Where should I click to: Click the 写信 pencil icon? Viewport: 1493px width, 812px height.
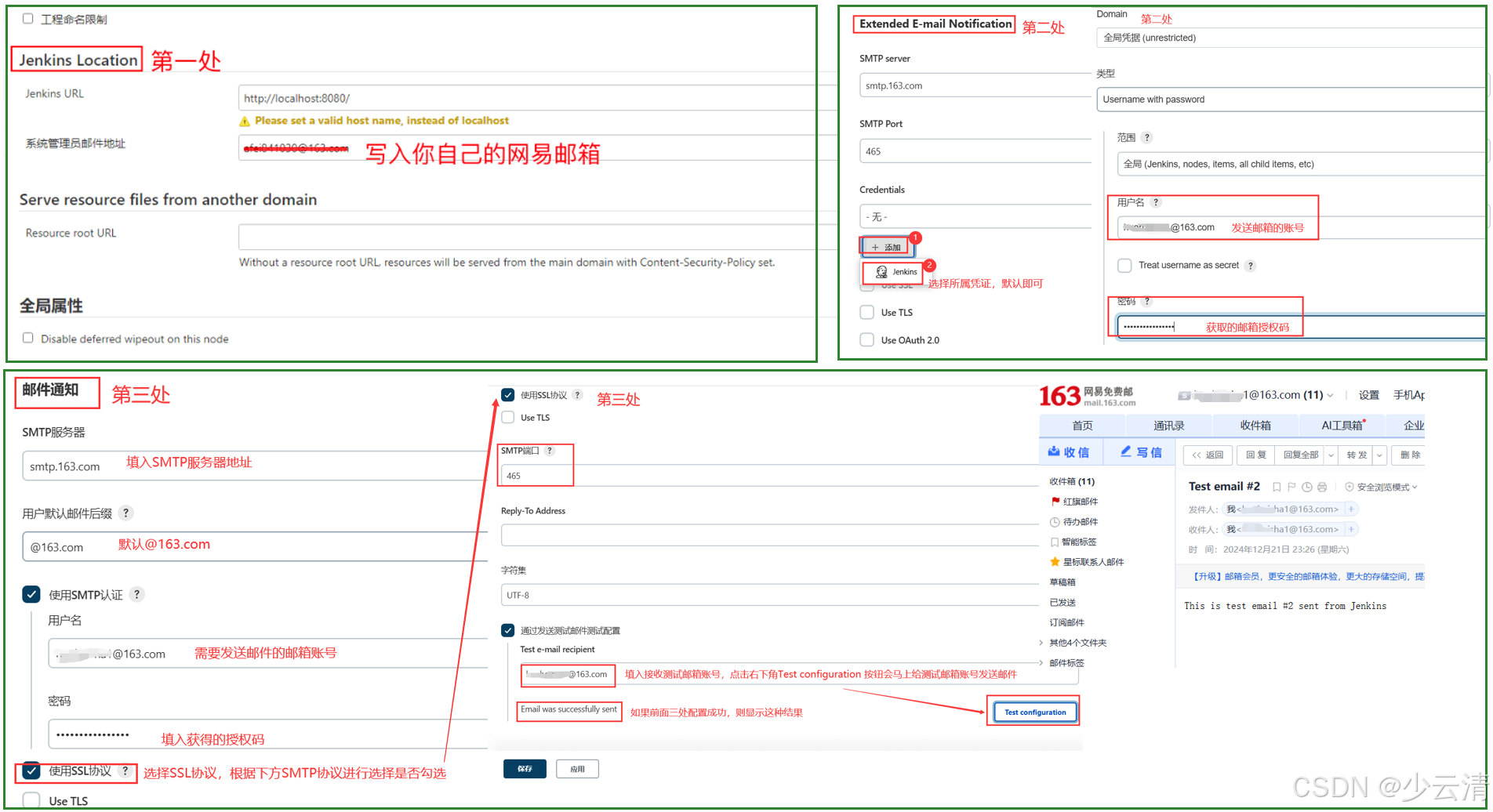[1126, 452]
